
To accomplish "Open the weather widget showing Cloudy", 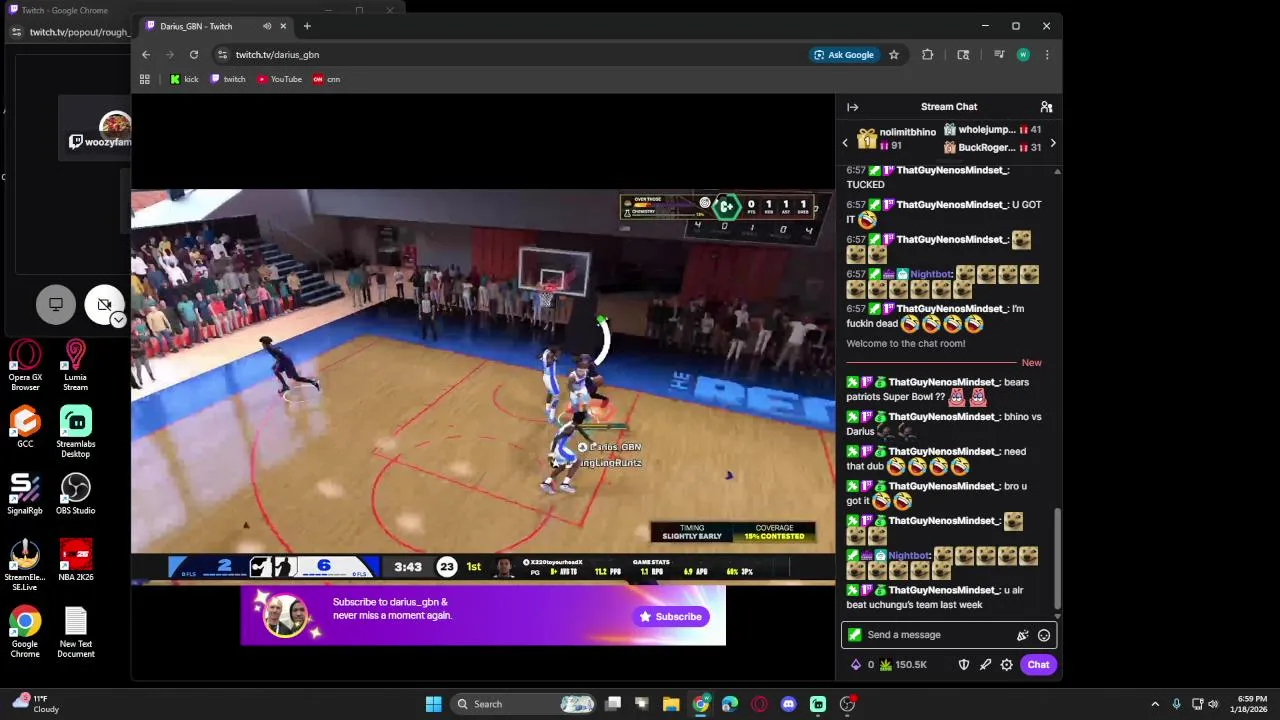I will 36,704.
